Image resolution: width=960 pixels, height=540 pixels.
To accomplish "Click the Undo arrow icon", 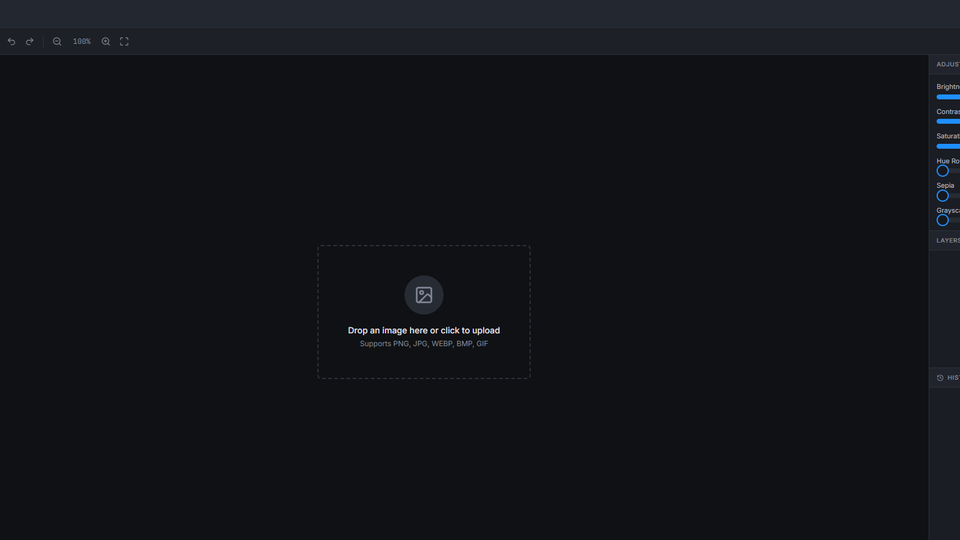I will 12,42.
